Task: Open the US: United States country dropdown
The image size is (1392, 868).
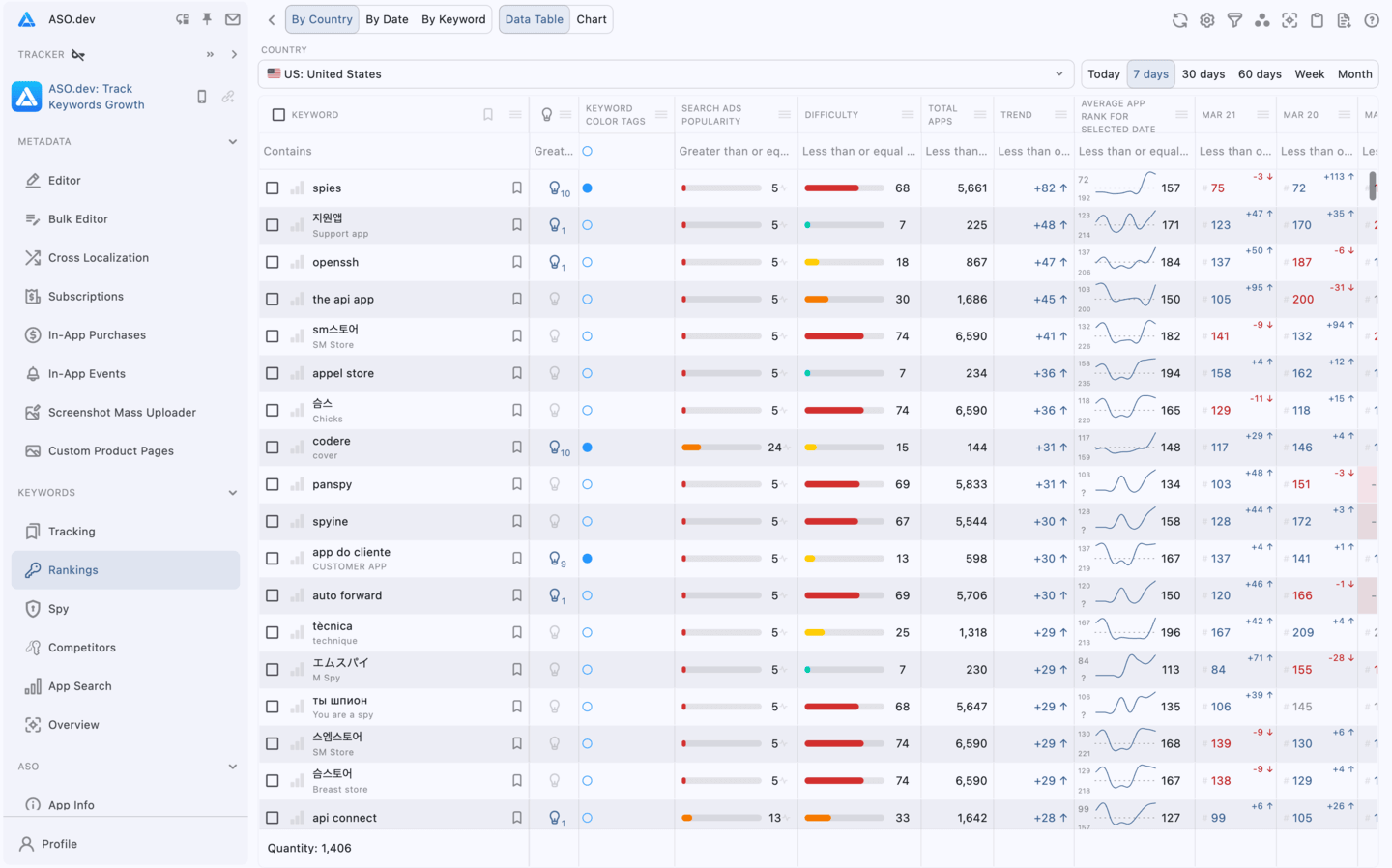Action: tap(665, 72)
